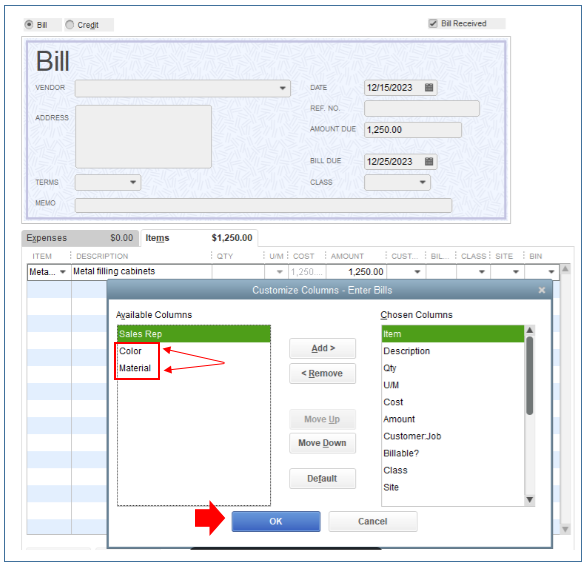Switch to the Items tab
The height and width of the screenshot is (568, 588).
coord(199,238)
